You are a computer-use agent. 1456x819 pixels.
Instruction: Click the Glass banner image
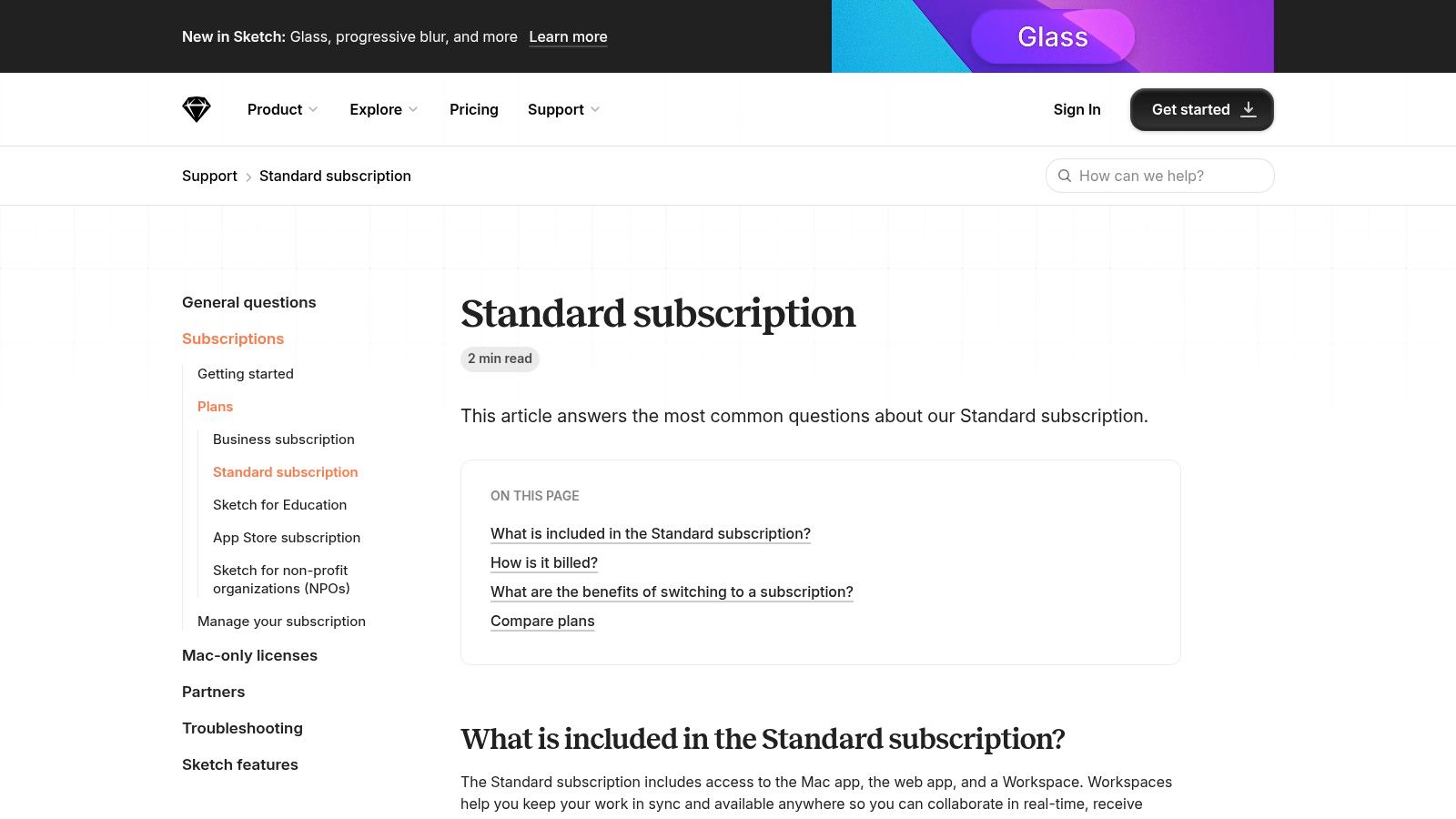(1052, 36)
